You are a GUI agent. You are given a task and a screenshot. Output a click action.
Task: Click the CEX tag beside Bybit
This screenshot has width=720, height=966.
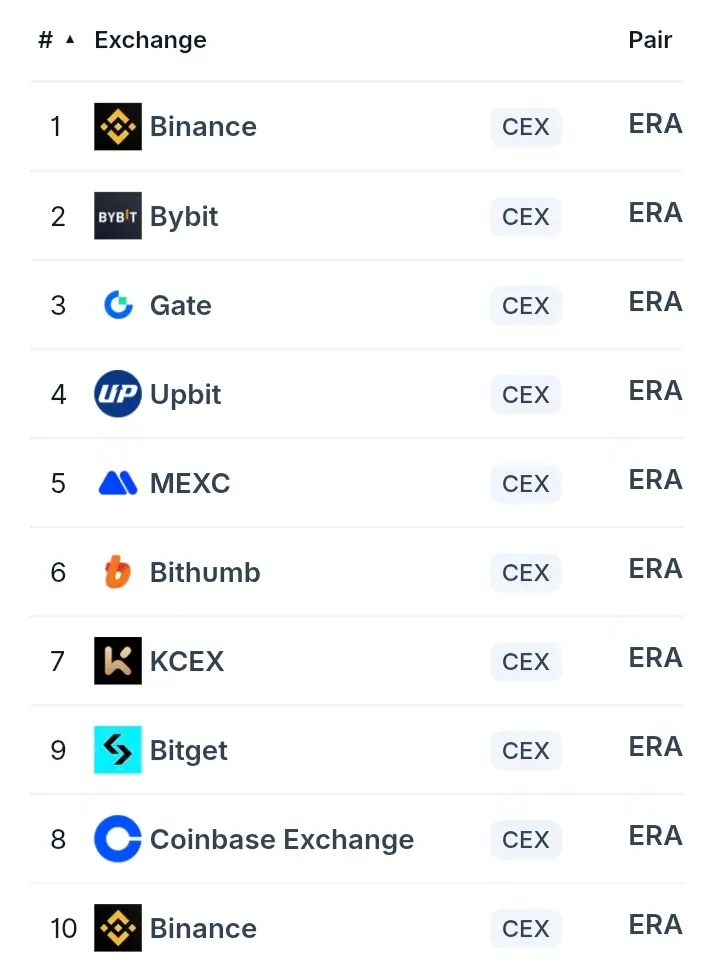[526, 216]
